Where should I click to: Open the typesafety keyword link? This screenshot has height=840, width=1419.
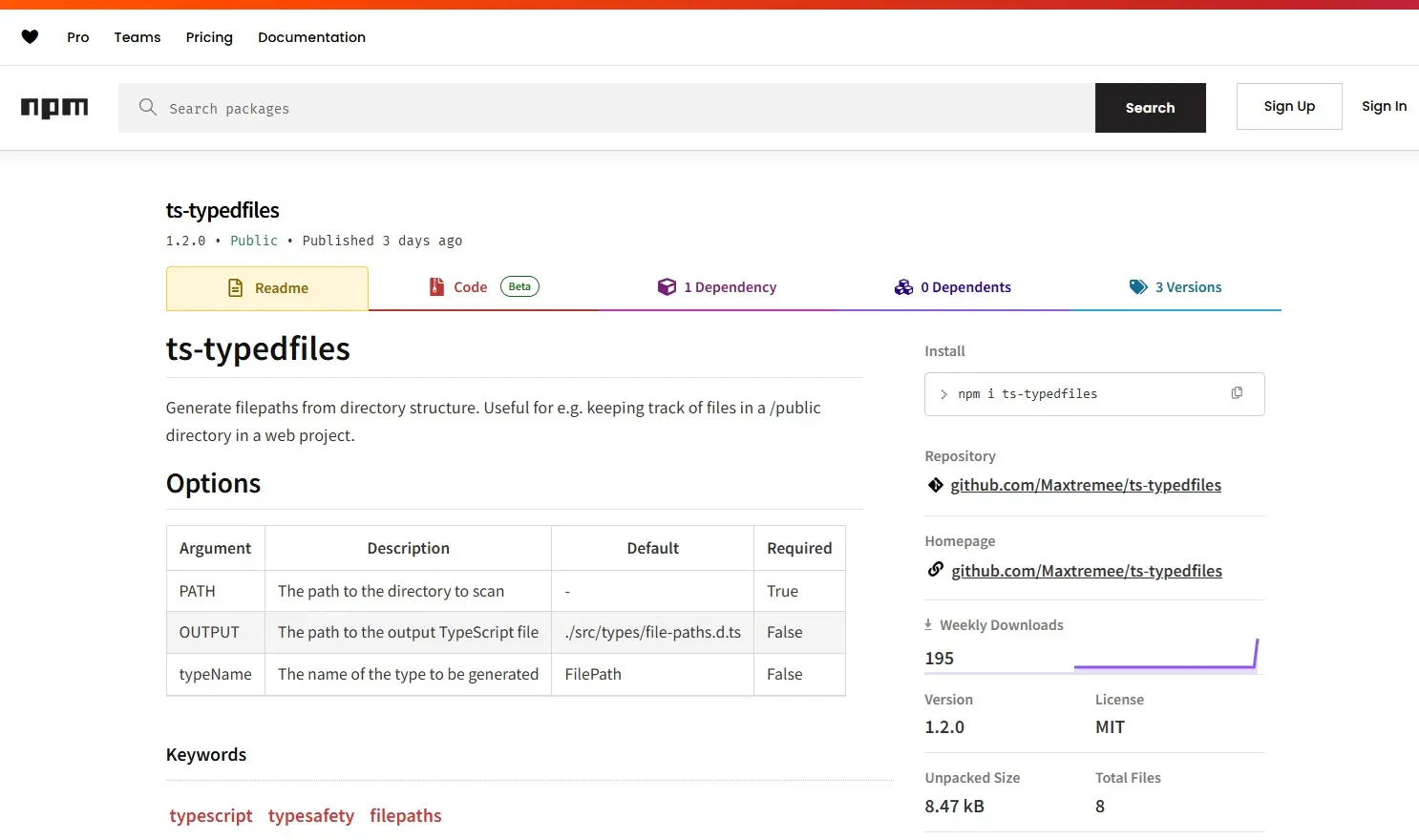(311, 816)
